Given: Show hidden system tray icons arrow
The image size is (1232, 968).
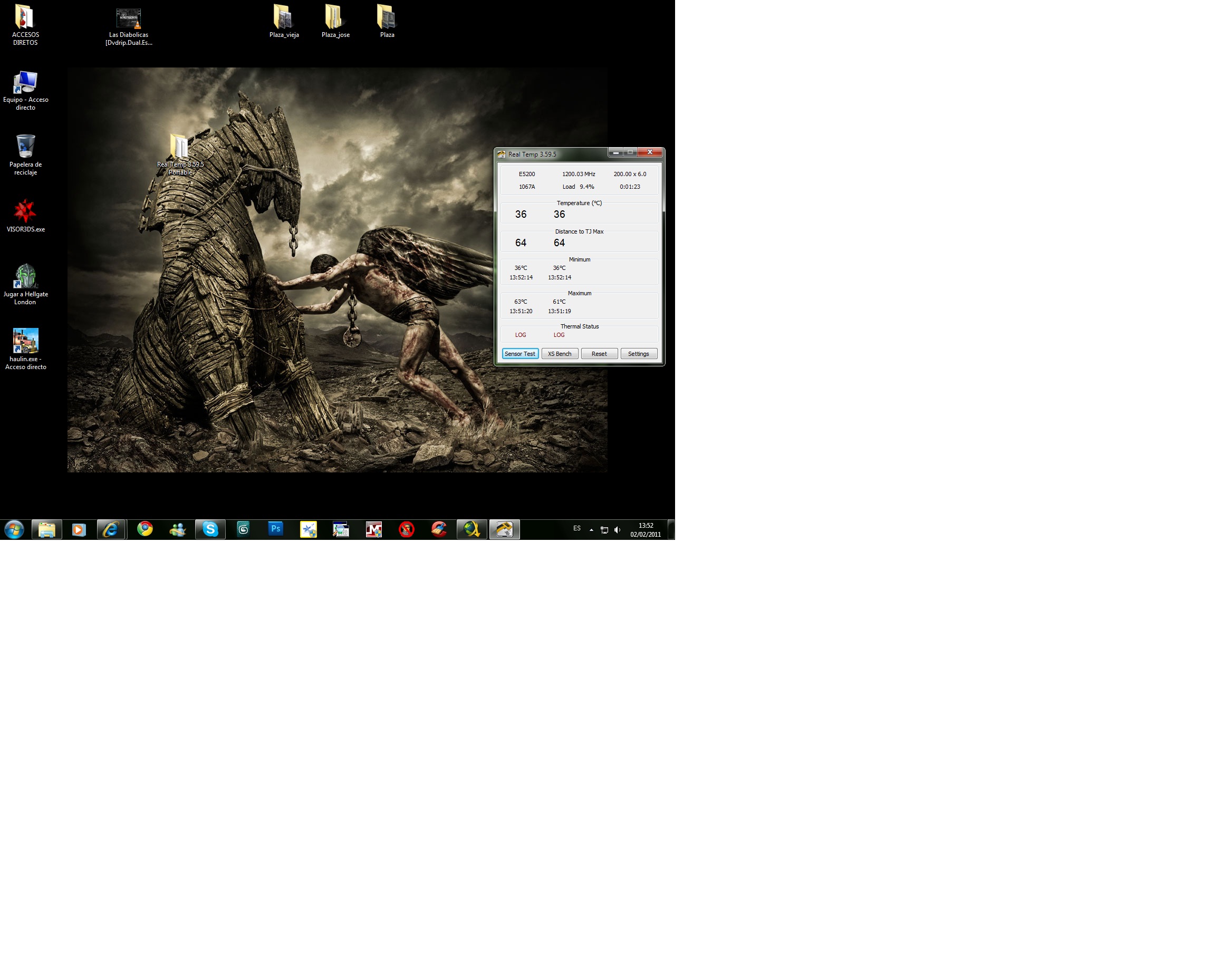Looking at the screenshot, I should tap(591, 530).
